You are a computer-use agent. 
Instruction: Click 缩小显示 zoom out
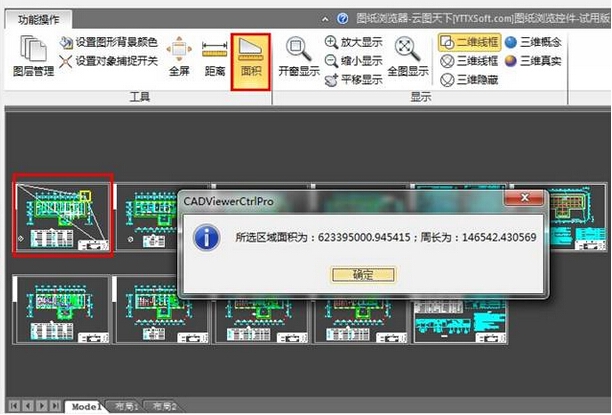coord(354,61)
